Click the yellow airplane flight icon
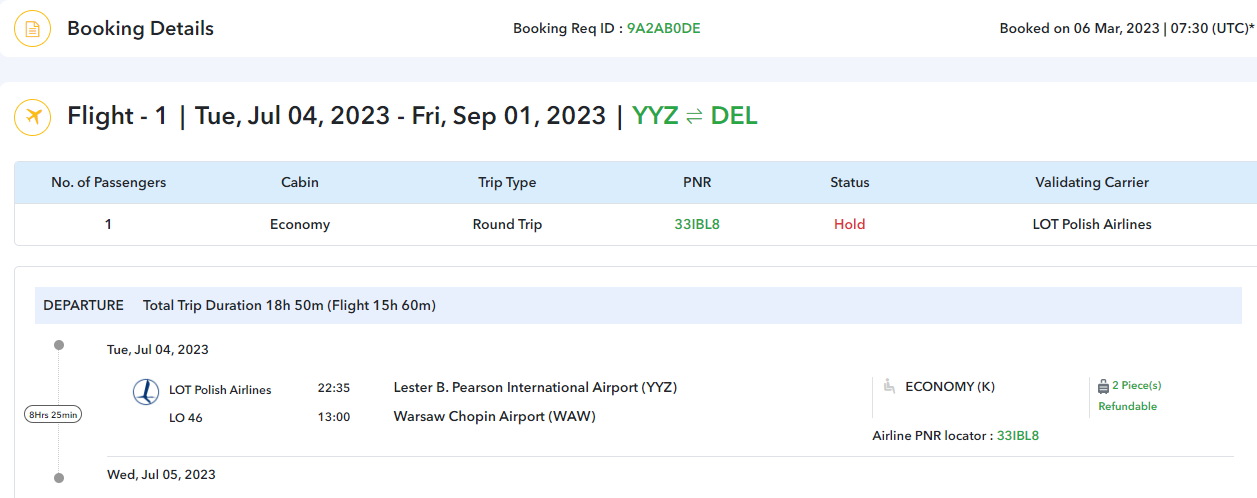 click(x=33, y=117)
